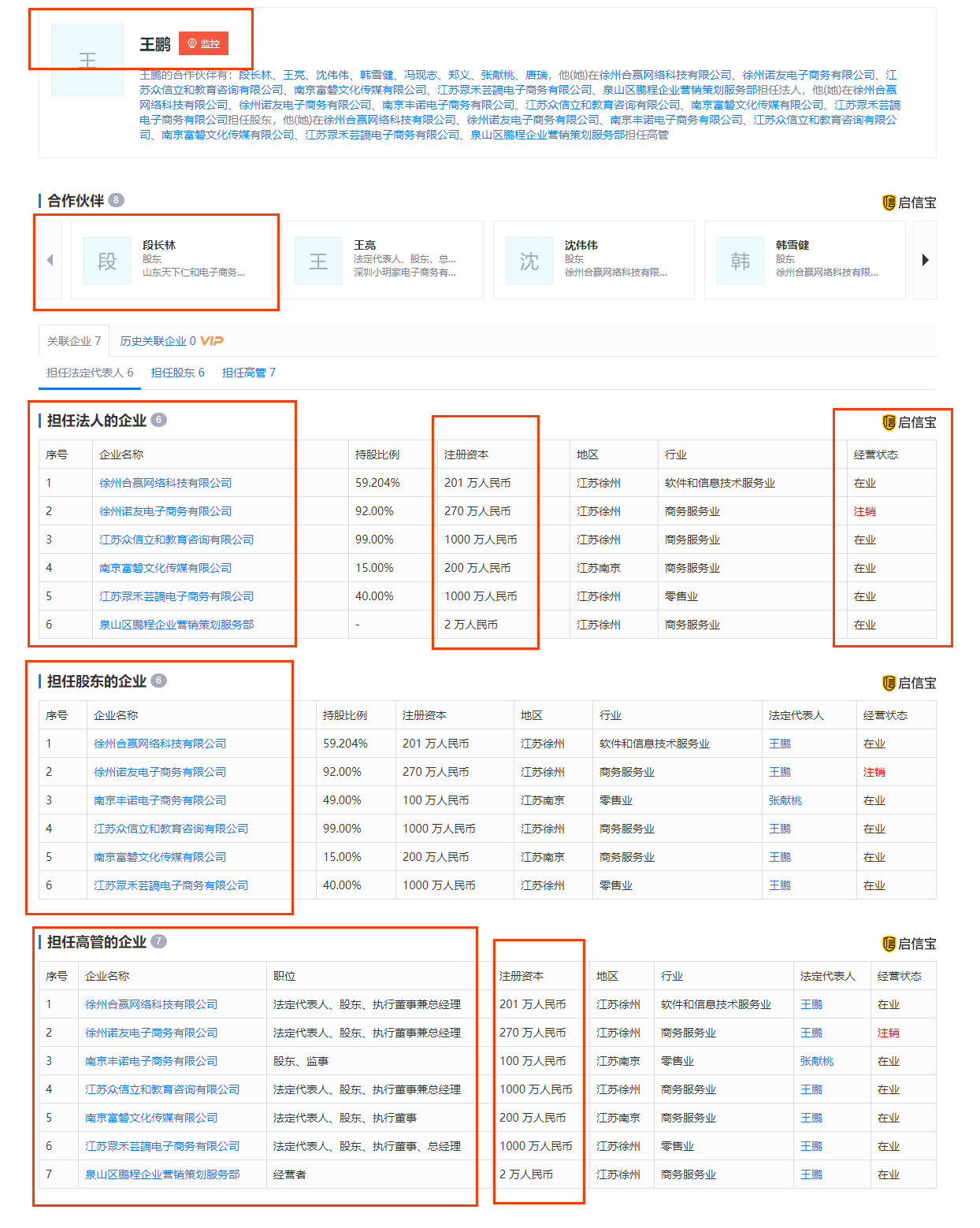Open 徐州合赢网络科技有限公司 in legal-rep table

[x=165, y=483]
